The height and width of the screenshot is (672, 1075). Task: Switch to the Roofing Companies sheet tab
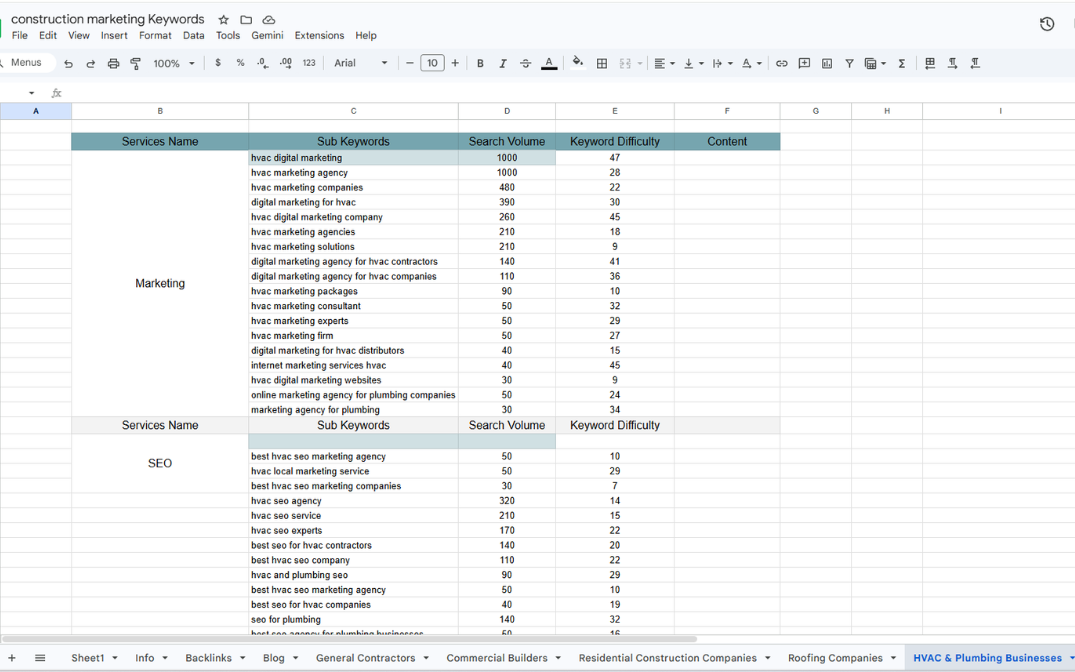pyautogui.click(x=835, y=658)
